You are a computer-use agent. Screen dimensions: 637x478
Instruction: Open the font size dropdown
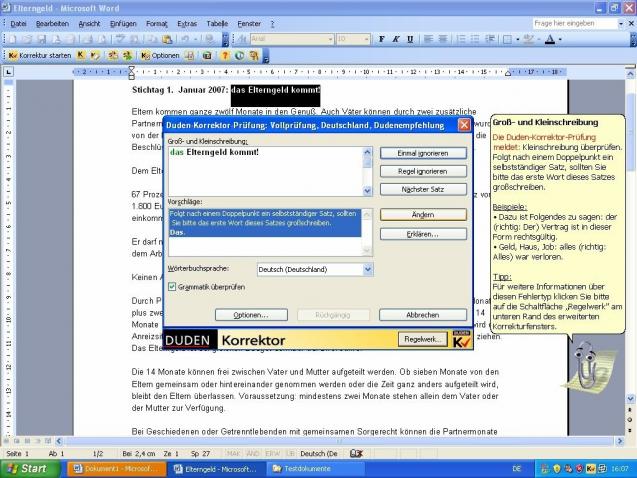tap(366, 39)
